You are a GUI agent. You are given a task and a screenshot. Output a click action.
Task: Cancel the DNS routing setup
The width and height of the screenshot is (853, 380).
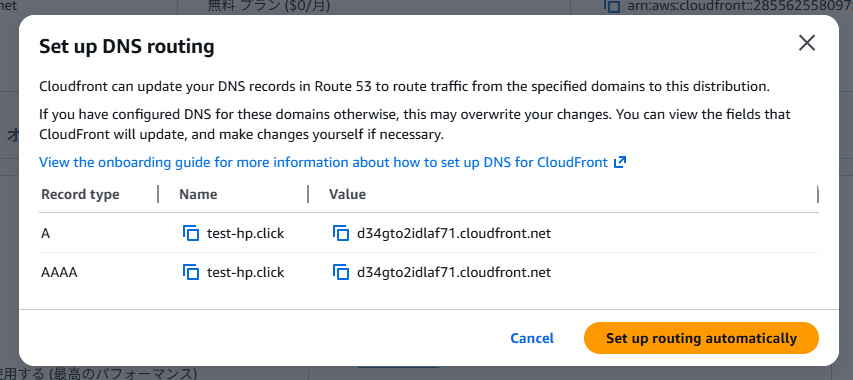point(531,338)
